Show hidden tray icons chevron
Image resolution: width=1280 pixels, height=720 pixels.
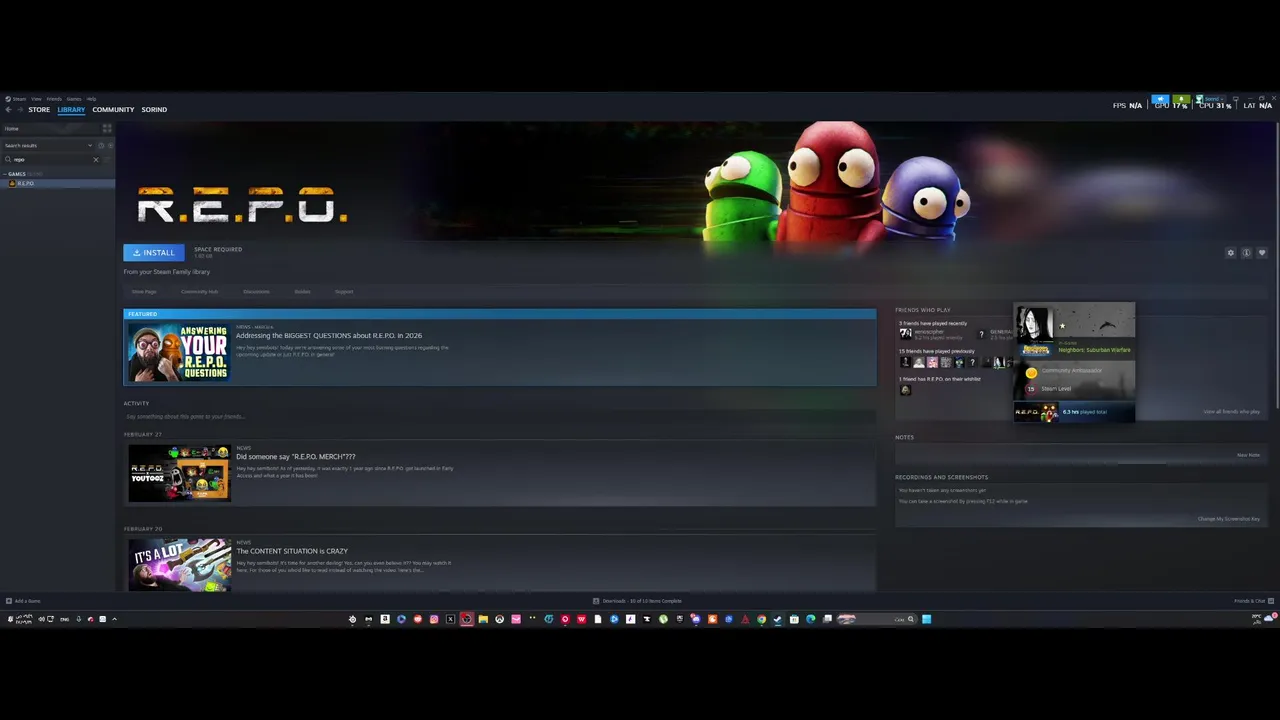pos(114,619)
